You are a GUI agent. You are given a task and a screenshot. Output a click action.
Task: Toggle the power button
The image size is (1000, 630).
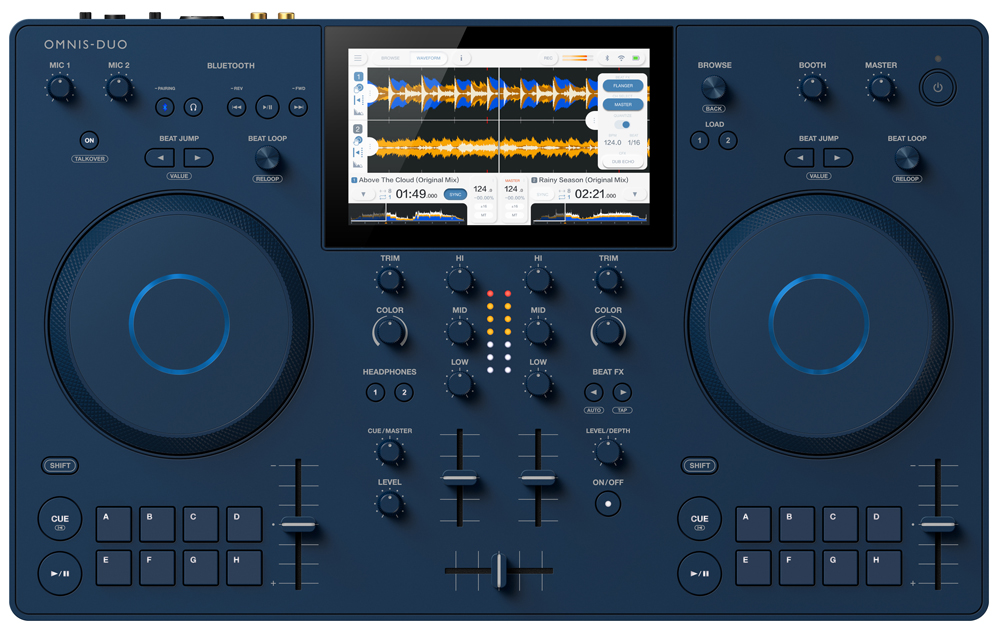pos(938,87)
